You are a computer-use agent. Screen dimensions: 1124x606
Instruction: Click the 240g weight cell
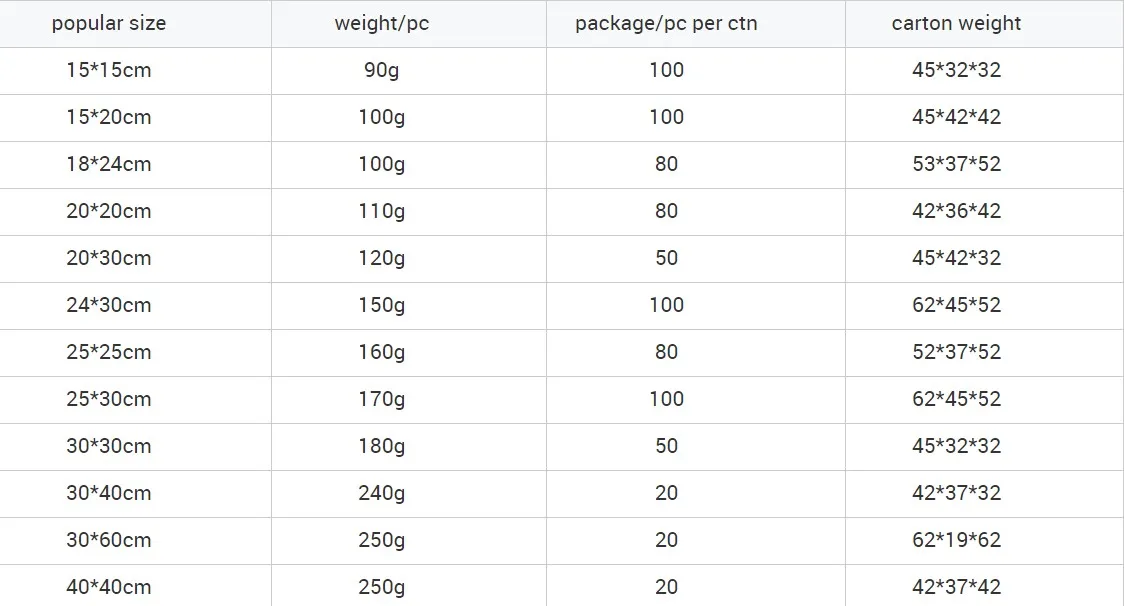click(x=381, y=493)
